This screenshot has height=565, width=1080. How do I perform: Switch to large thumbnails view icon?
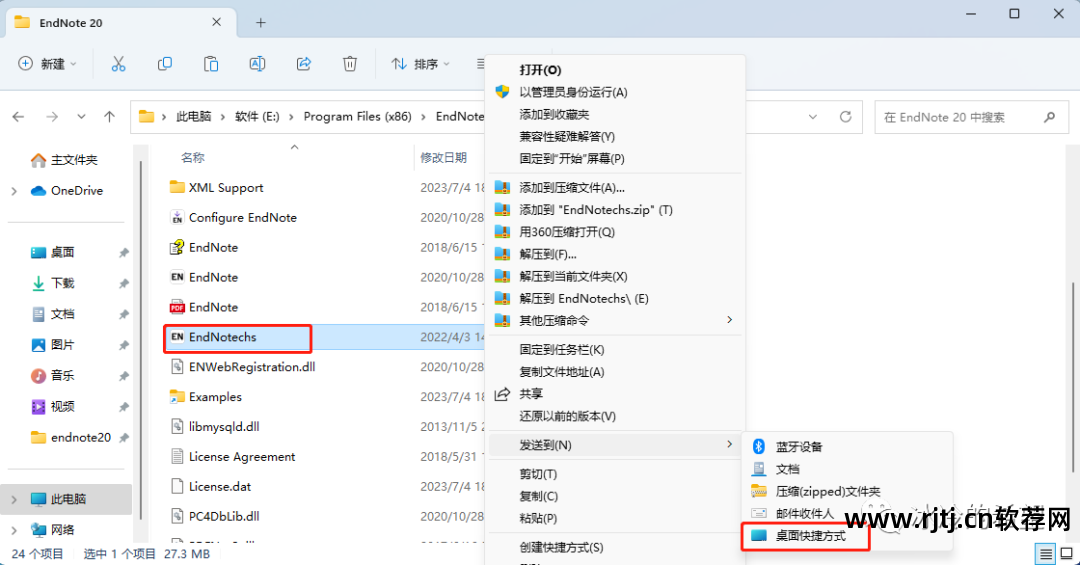(x=1066, y=553)
